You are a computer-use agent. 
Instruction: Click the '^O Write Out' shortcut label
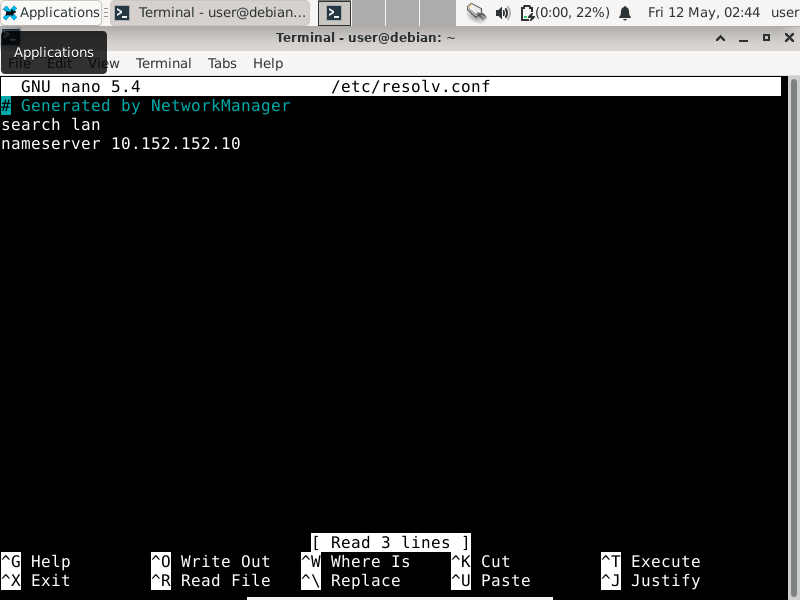coord(211,562)
